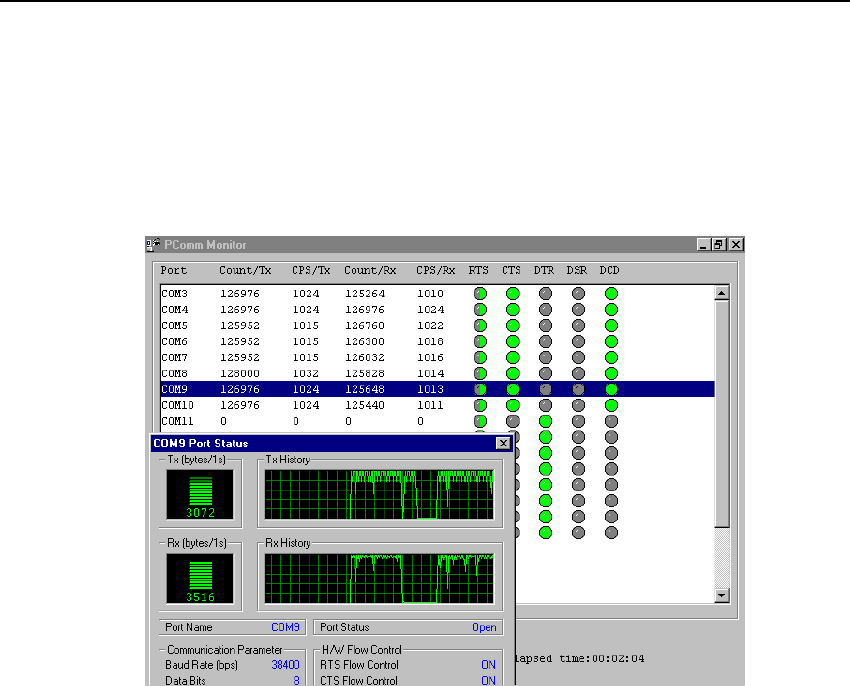Select the COM3 port row
Screen dimensions: 850x686
pos(300,293)
